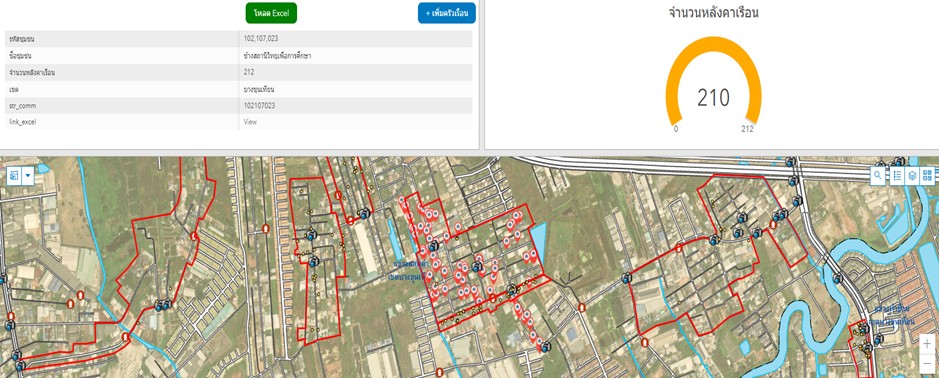
Task: Zoom in on the map
Action: point(927,344)
